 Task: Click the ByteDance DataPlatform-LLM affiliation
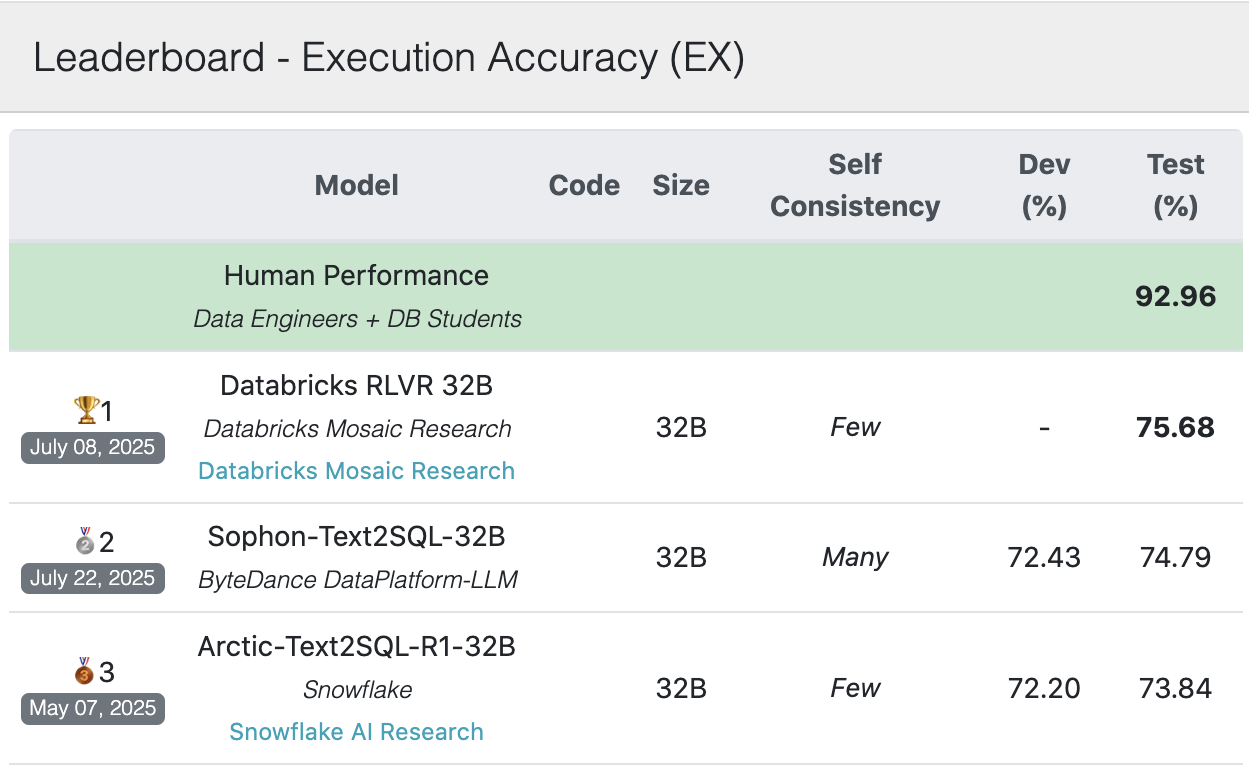click(357, 579)
